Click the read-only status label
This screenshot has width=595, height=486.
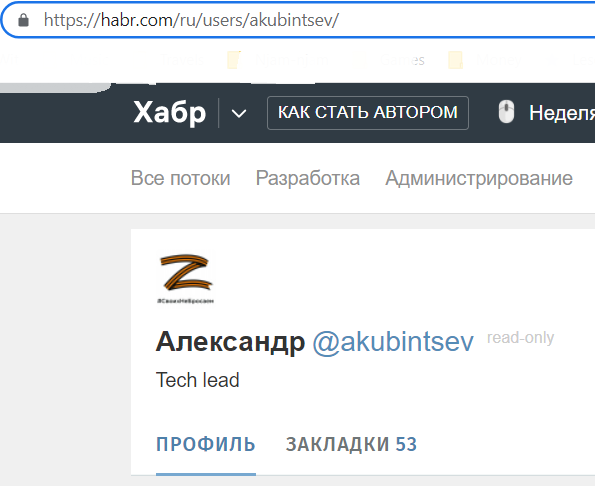click(x=521, y=337)
